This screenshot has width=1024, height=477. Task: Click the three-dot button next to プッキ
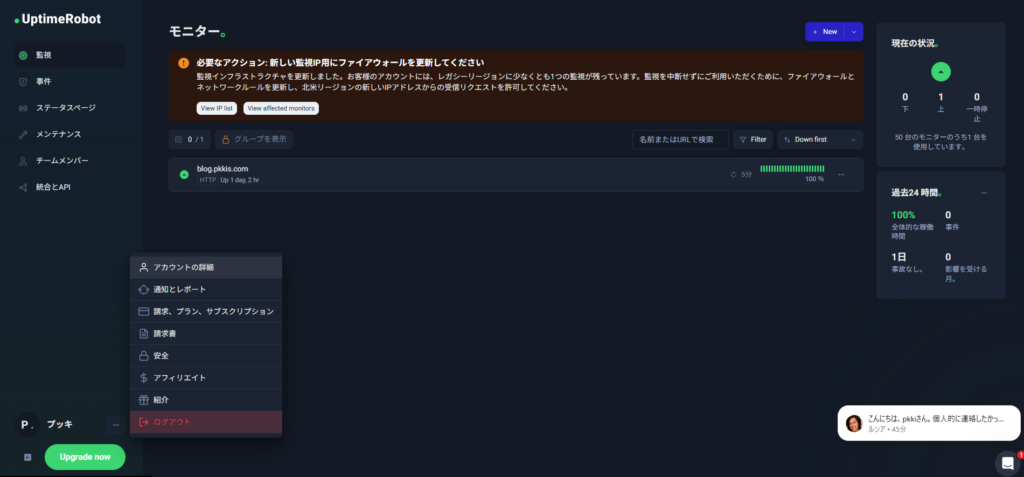pos(116,425)
